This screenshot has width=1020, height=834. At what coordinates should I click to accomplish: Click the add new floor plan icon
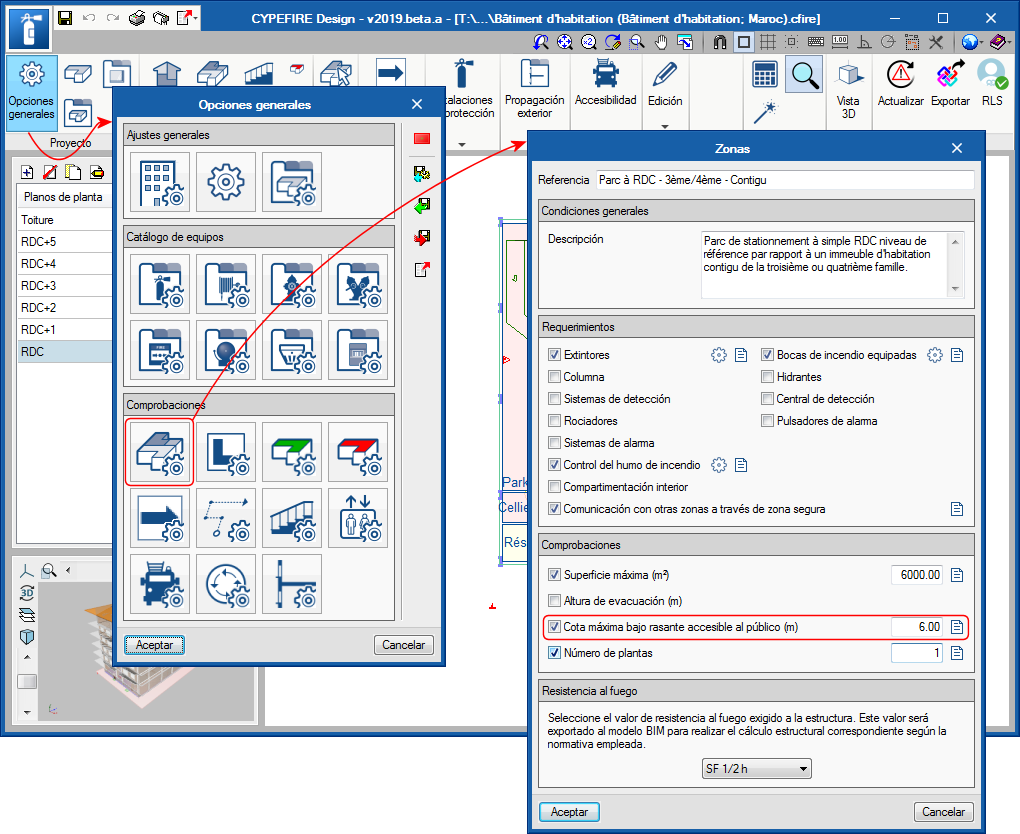(27, 172)
